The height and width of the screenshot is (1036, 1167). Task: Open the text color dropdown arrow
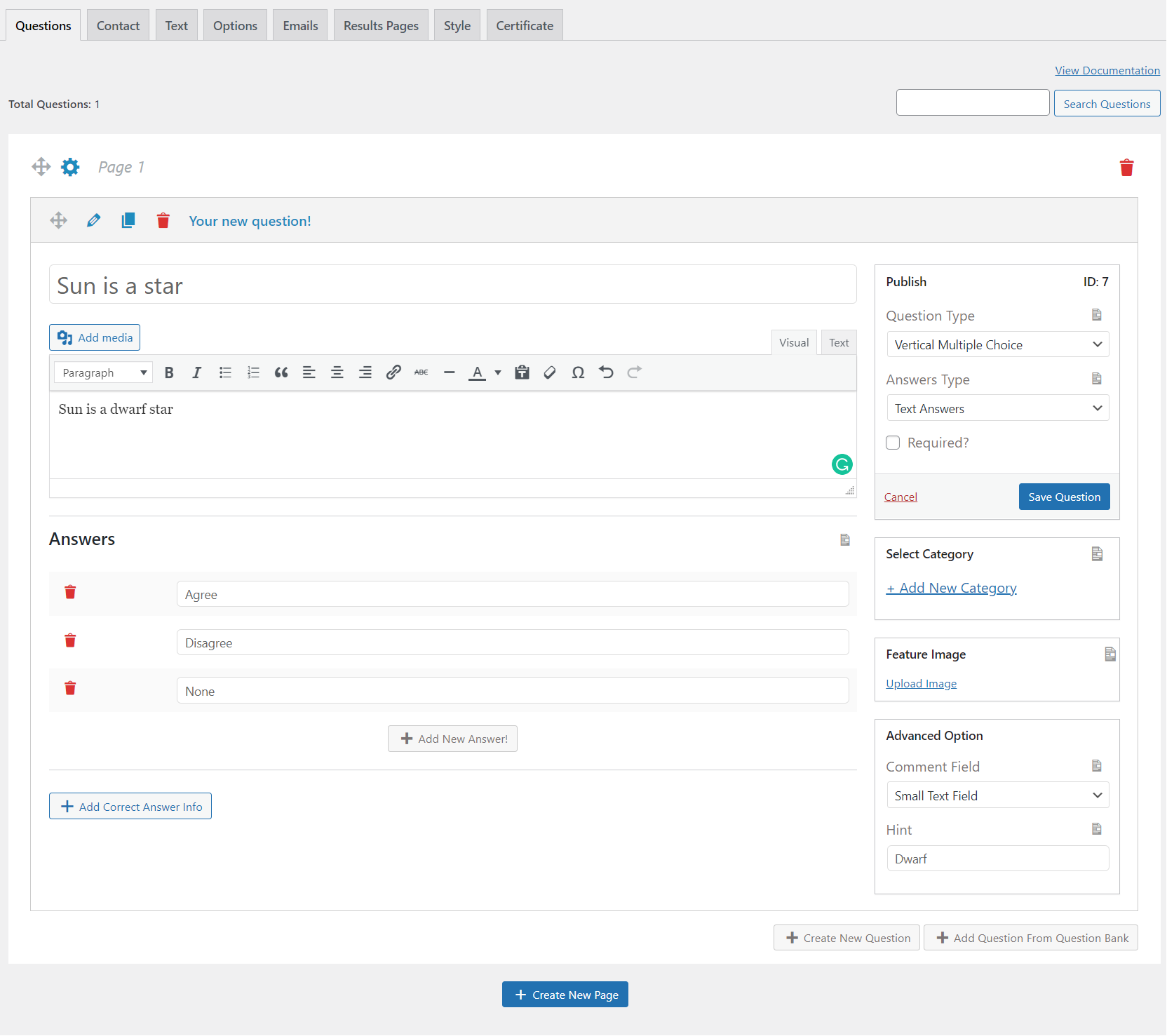[x=498, y=372]
